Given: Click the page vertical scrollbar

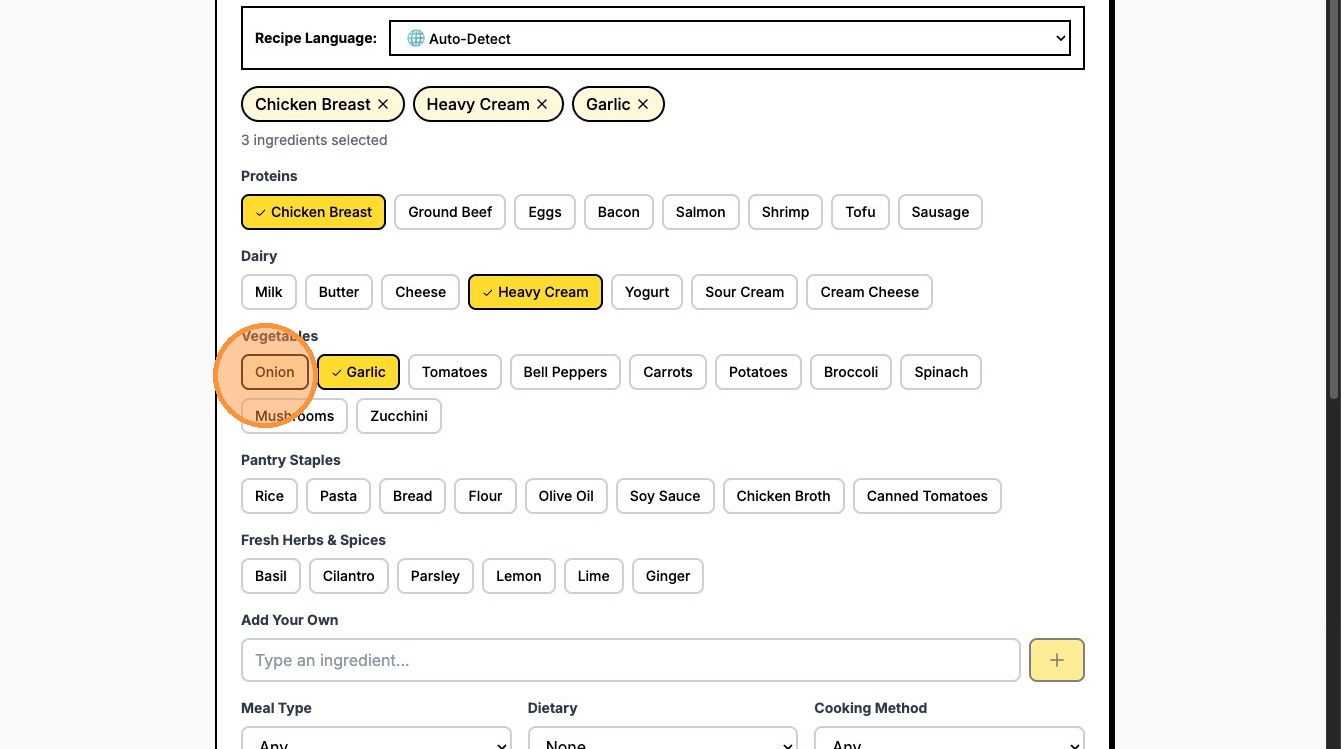Looking at the screenshot, I should [1332, 200].
